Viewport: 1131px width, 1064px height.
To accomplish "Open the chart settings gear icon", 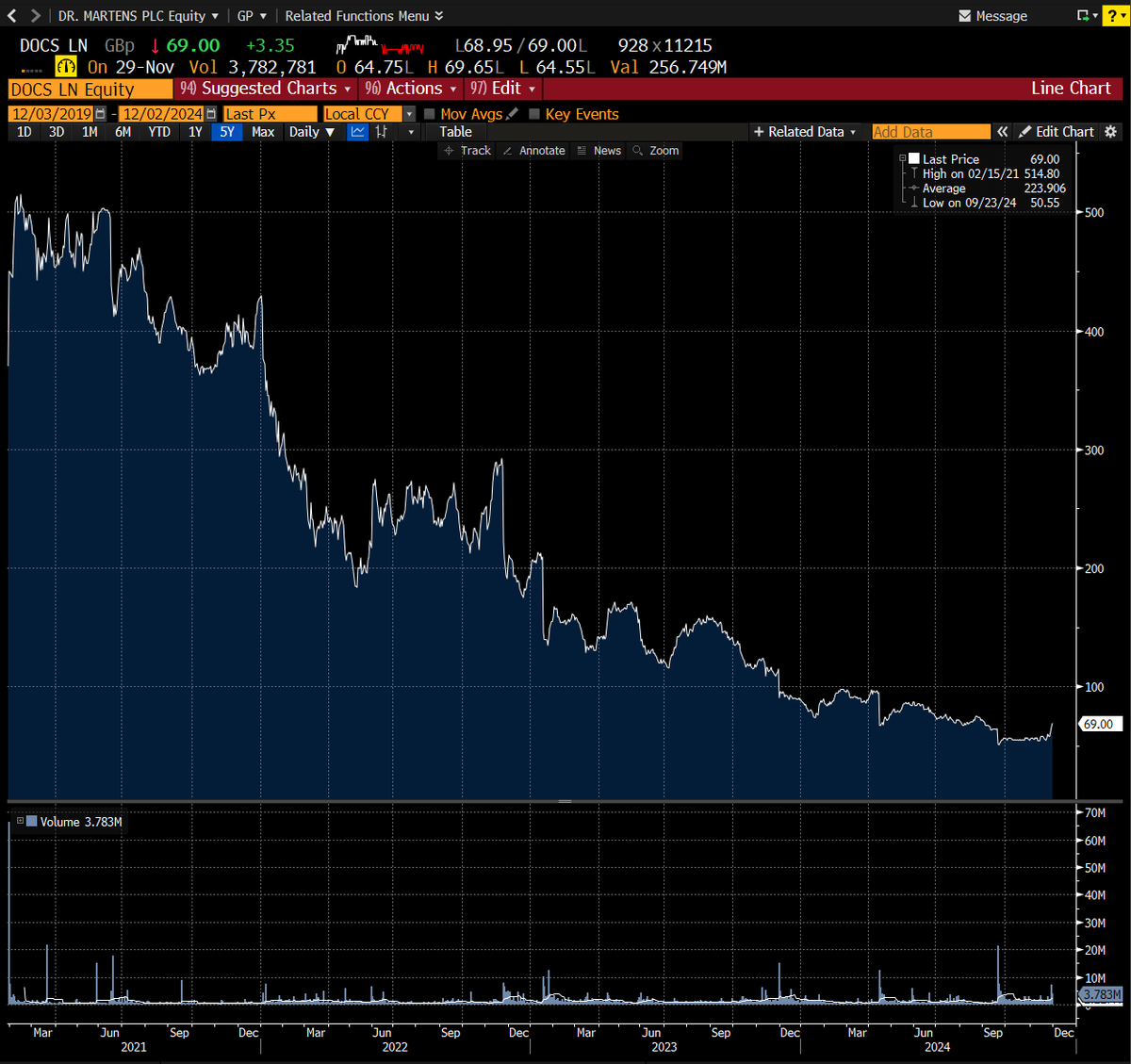I will [1110, 131].
